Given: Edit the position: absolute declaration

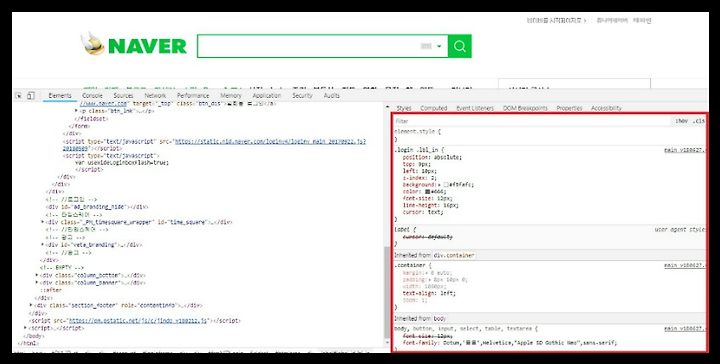Looking at the screenshot, I should pos(433,157).
